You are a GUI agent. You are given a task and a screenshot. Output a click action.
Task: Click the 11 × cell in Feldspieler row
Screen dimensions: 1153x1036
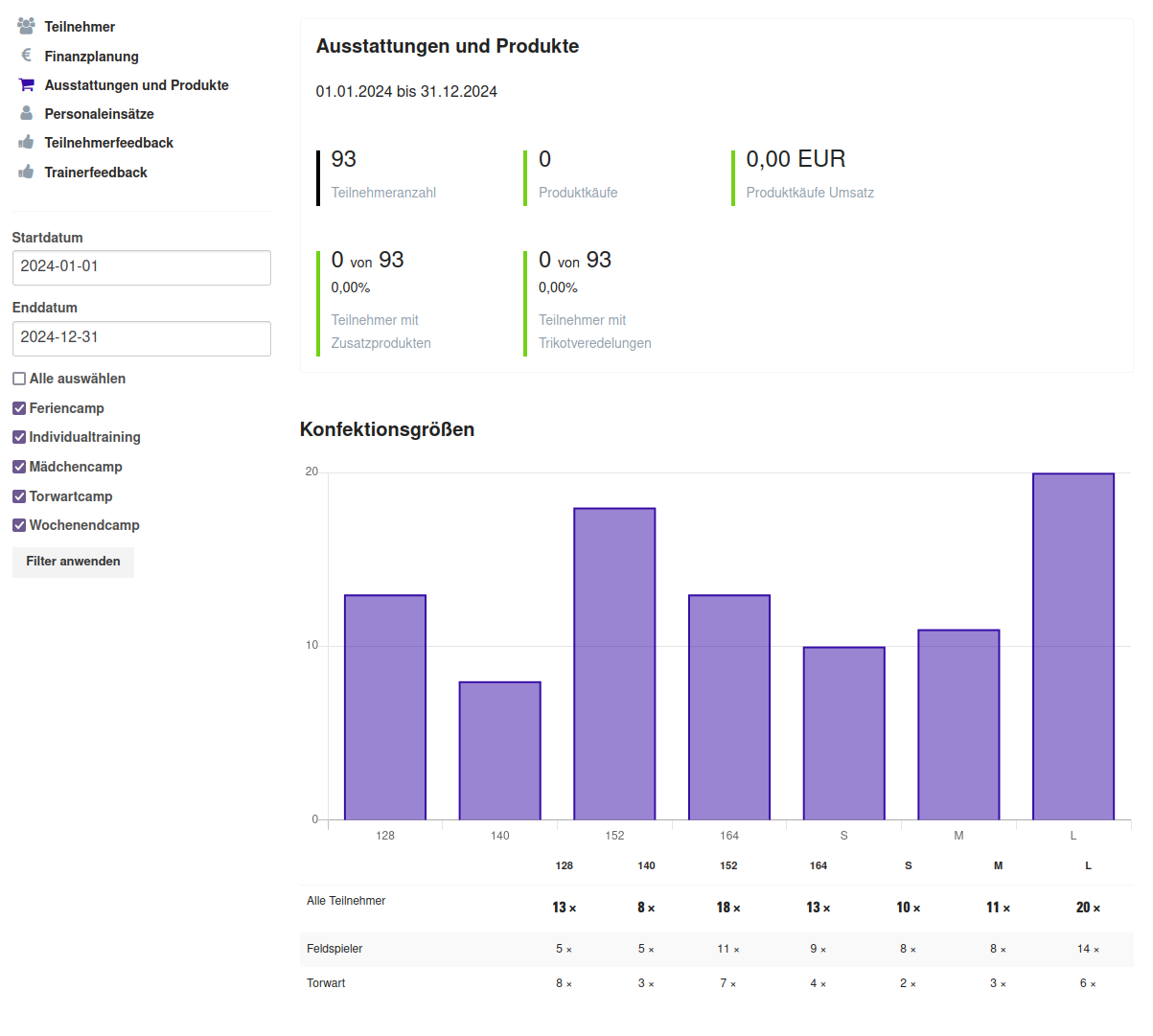pos(728,949)
